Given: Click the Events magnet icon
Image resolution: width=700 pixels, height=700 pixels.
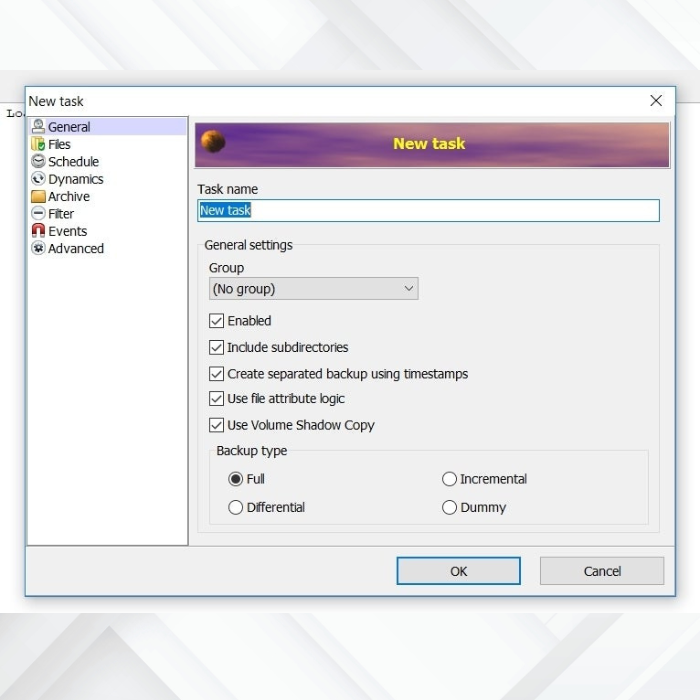Looking at the screenshot, I should [38, 231].
